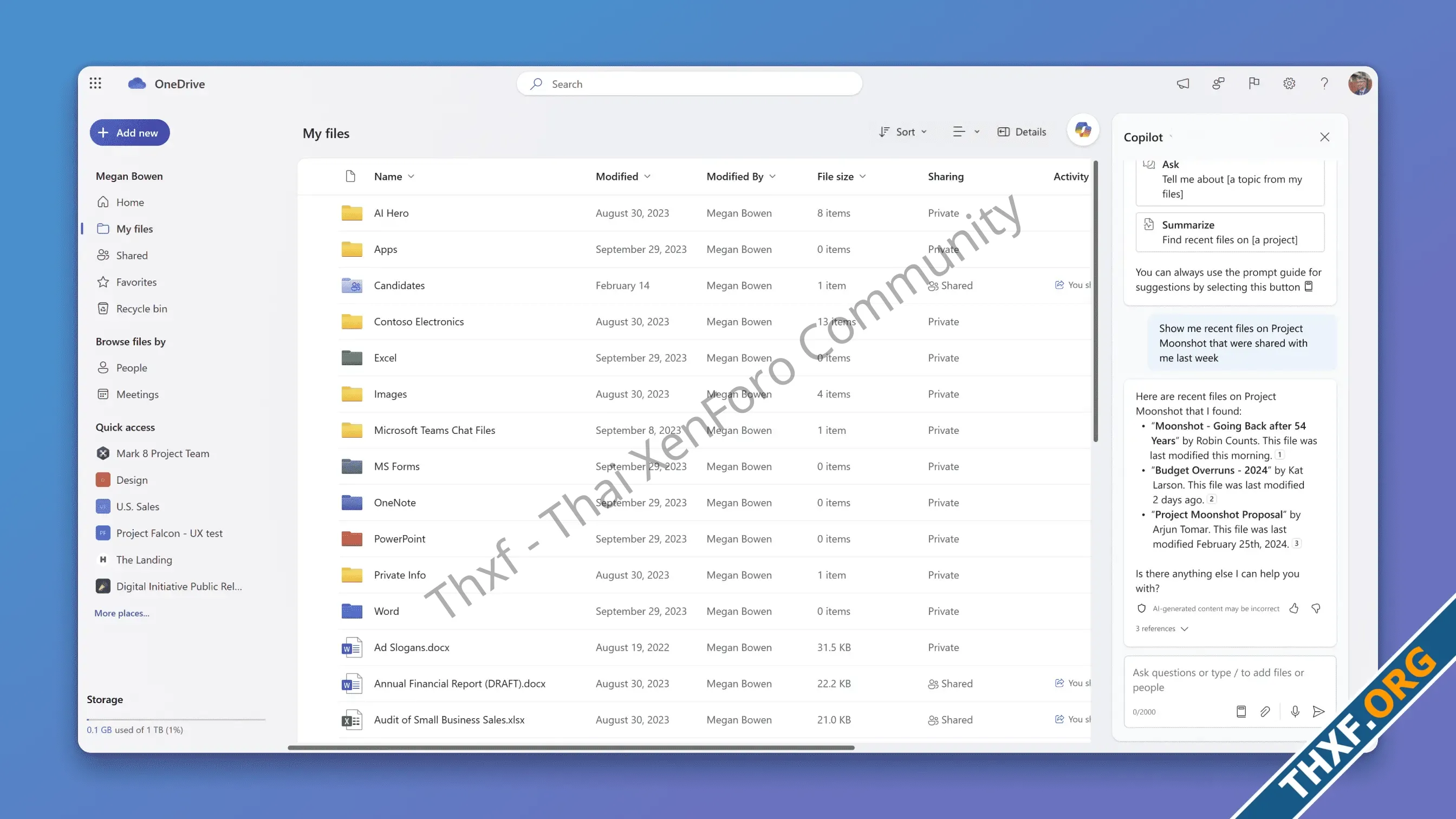Expand the 3 references list
The height and width of the screenshot is (819, 1456).
point(1162,628)
